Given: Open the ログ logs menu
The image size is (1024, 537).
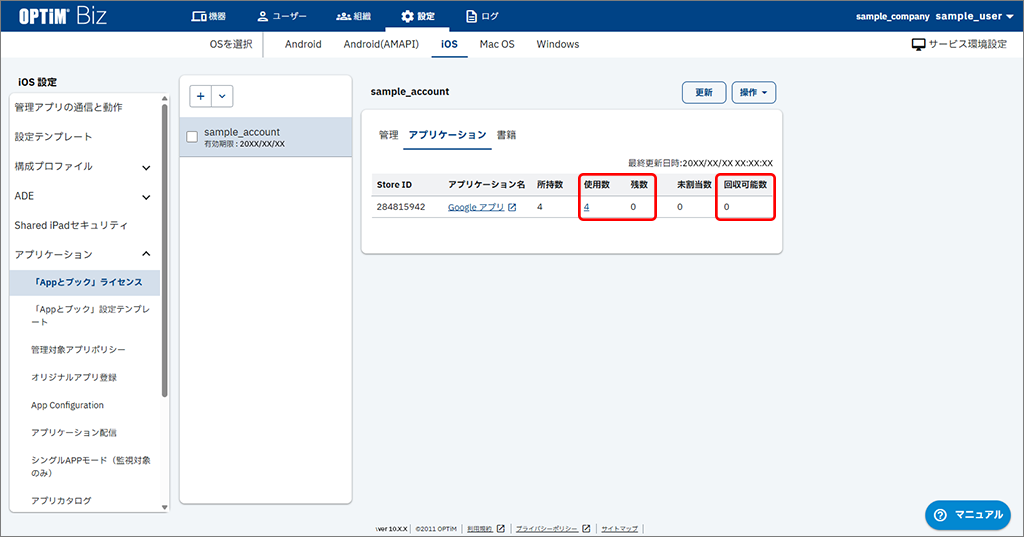Looking at the screenshot, I should (482, 16).
